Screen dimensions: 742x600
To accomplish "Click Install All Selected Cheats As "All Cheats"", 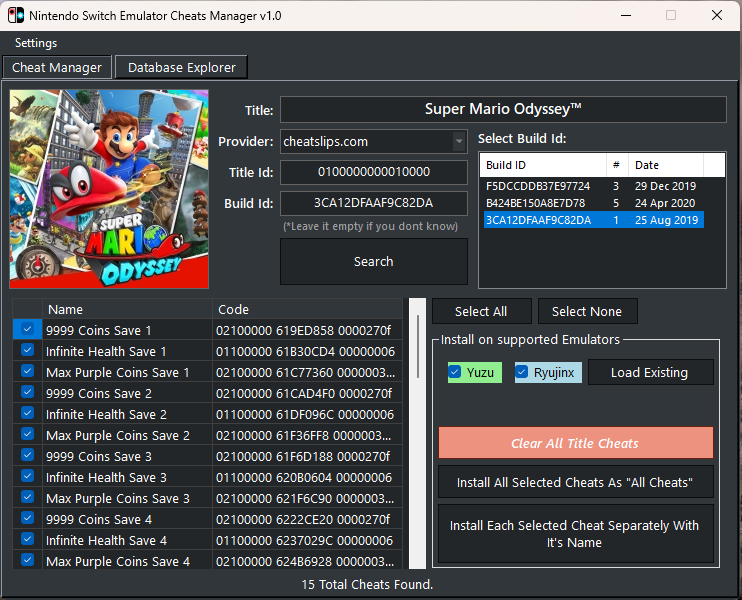I will tap(575, 482).
